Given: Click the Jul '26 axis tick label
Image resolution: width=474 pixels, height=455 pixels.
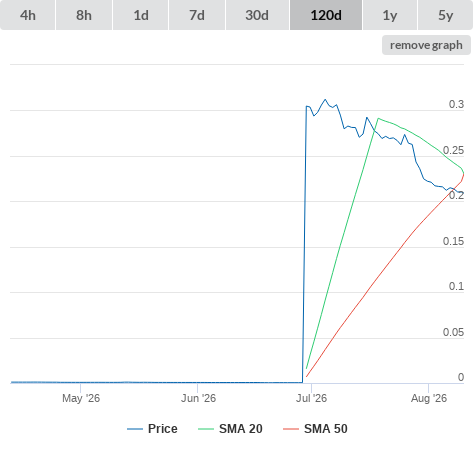Looking at the screenshot, I should (x=311, y=398).
